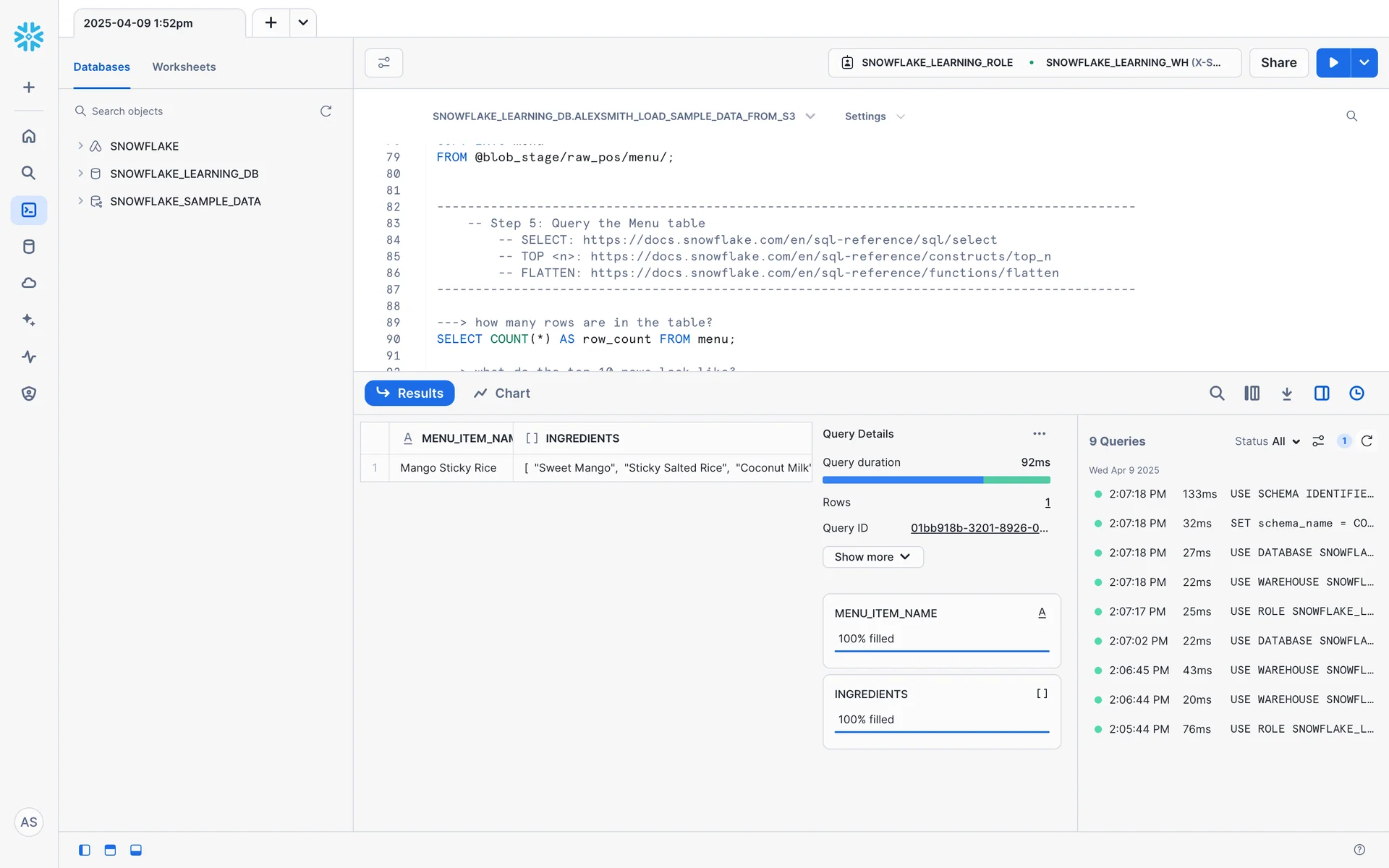Switch to the Chart view tab
The height and width of the screenshot is (868, 1389).
pyautogui.click(x=502, y=393)
